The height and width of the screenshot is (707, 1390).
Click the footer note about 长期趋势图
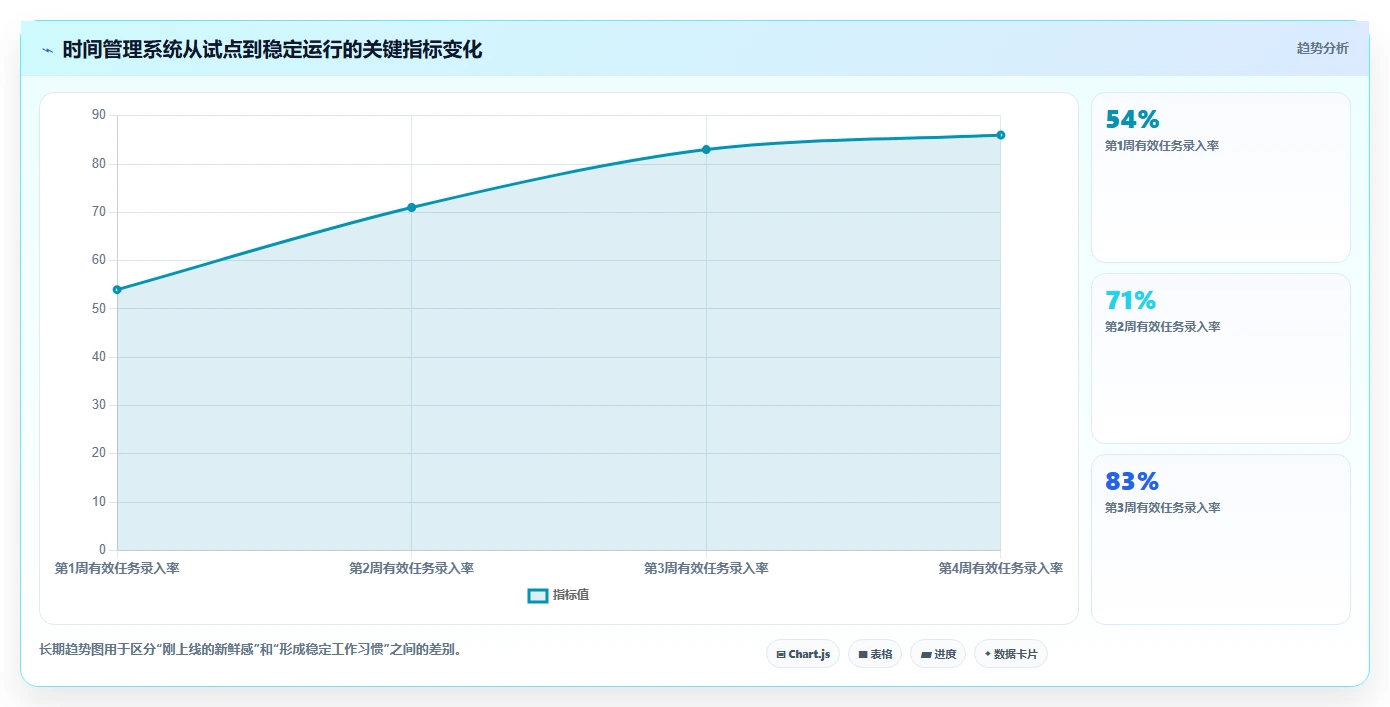(250, 649)
